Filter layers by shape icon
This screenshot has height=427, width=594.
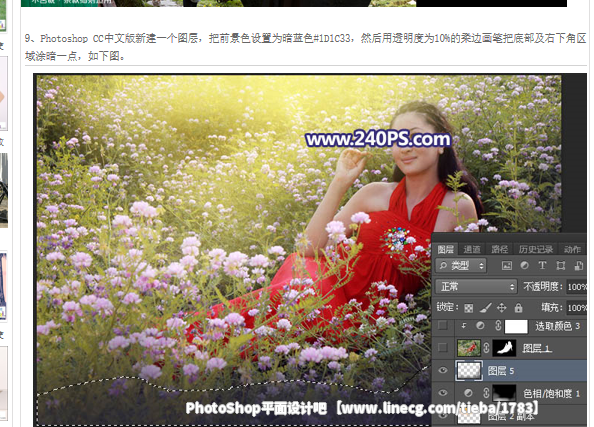coord(561,266)
